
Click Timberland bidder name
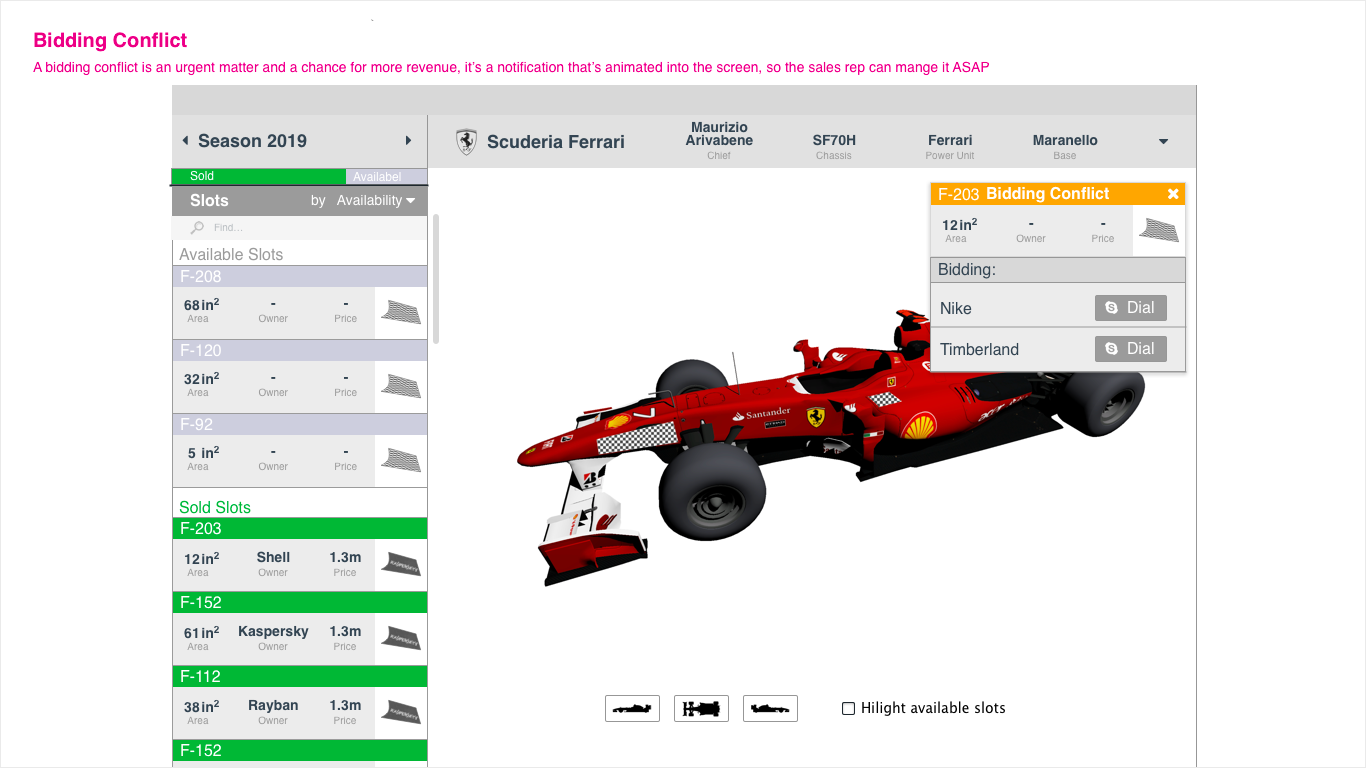coord(980,350)
